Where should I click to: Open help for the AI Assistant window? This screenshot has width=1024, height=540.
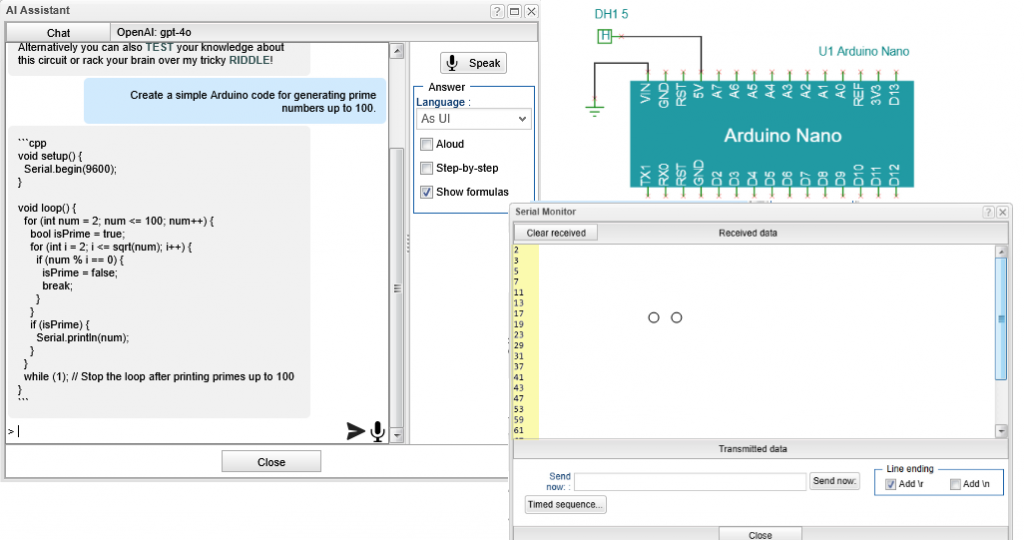point(497,11)
